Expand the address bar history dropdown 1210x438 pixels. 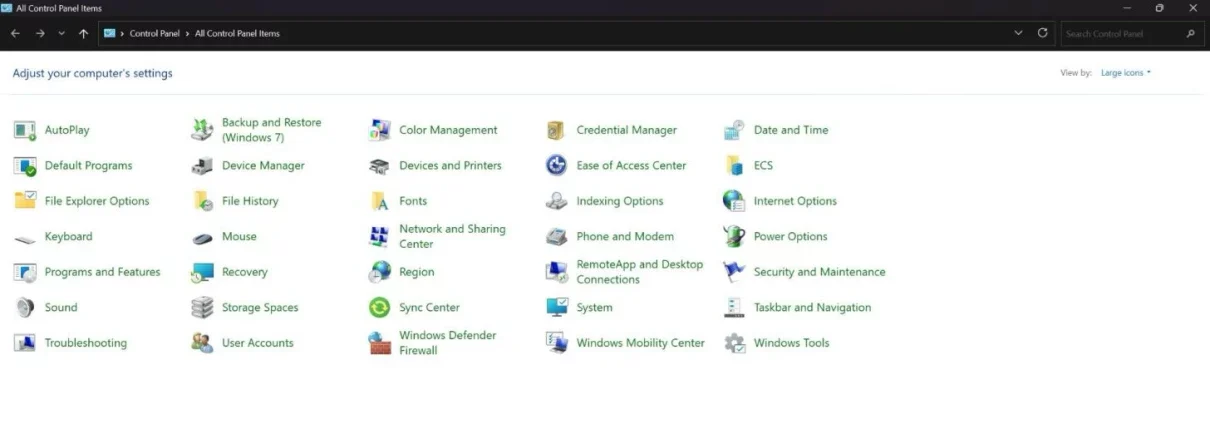click(1018, 33)
